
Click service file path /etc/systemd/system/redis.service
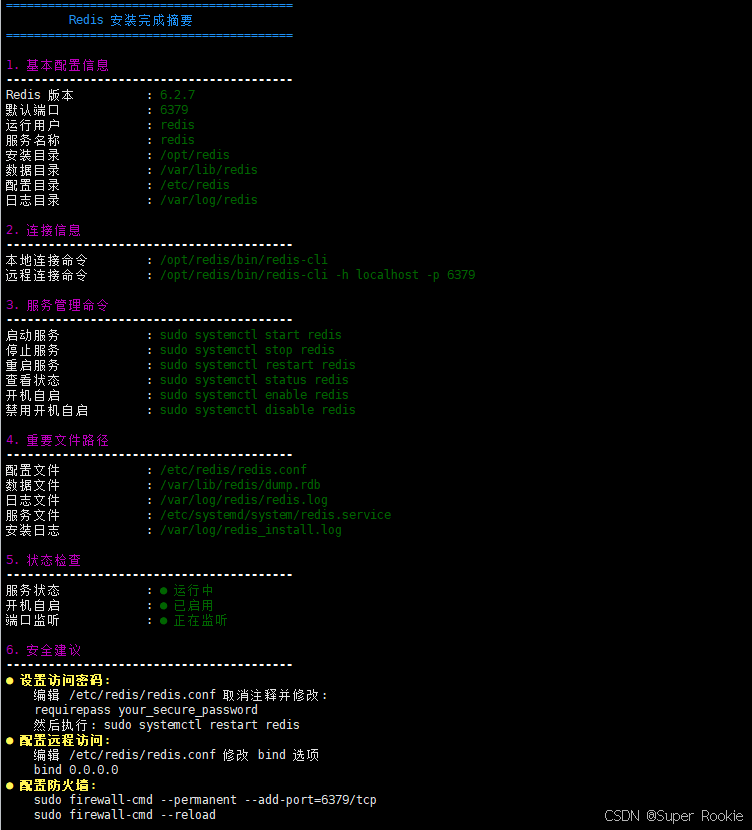point(275,515)
